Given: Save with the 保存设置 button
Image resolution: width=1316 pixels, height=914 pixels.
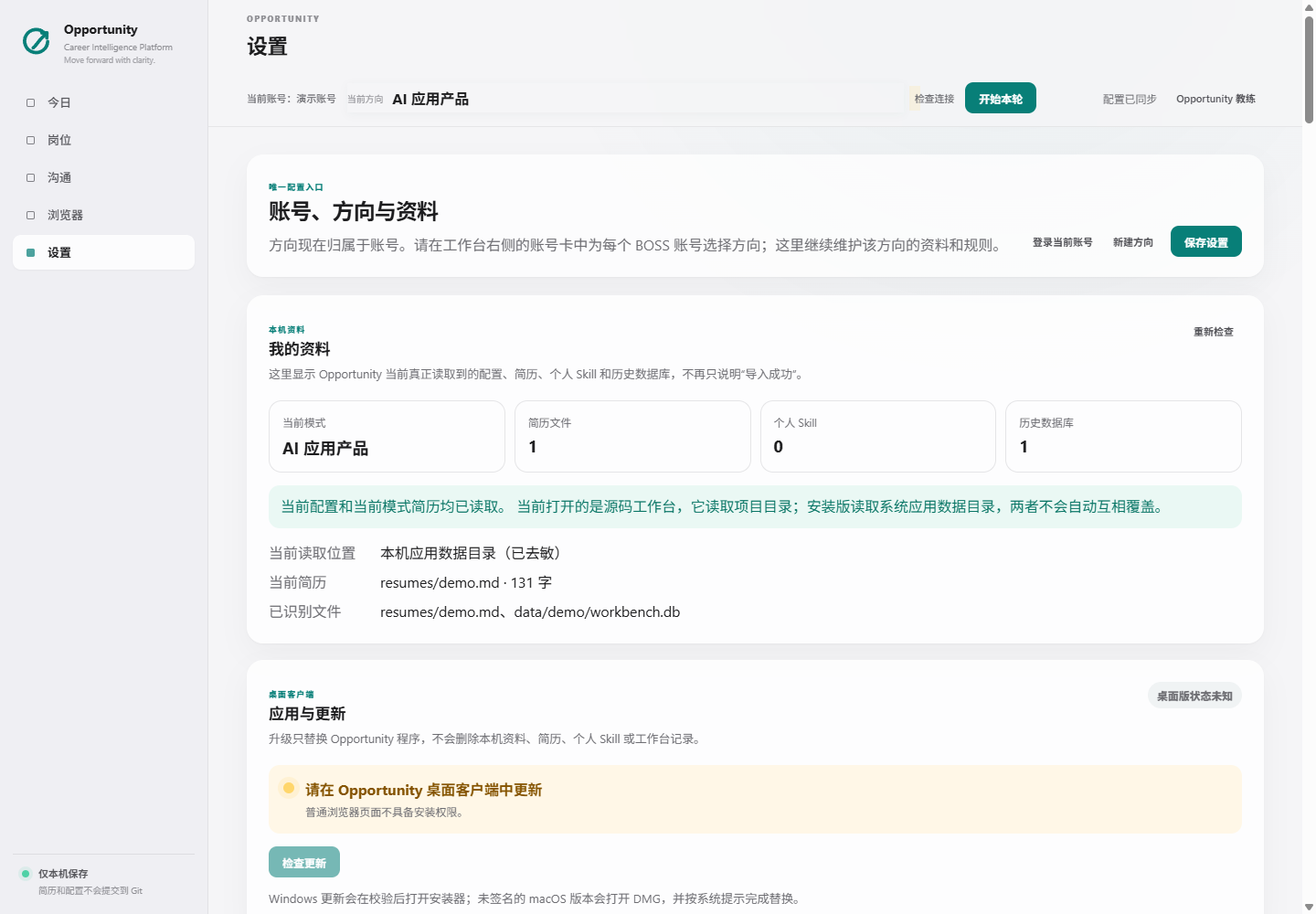Looking at the screenshot, I should click(x=1206, y=242).
